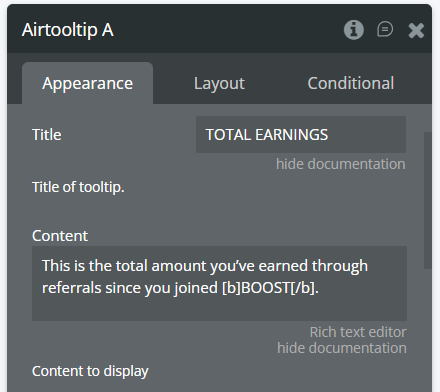Click the Title property label

tap(47, 135)
